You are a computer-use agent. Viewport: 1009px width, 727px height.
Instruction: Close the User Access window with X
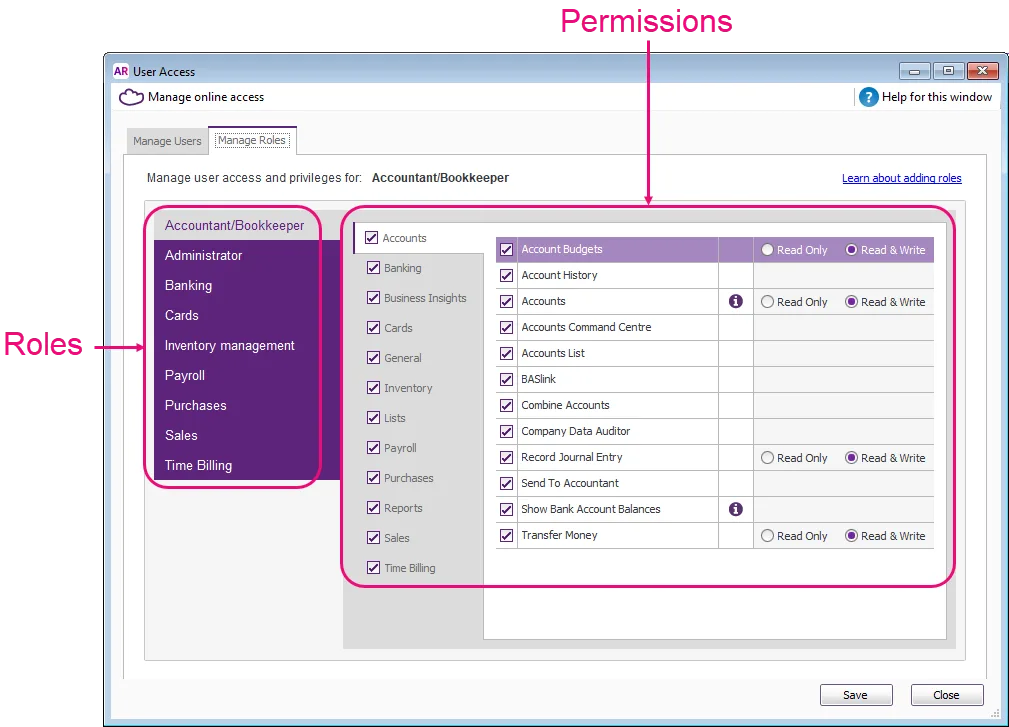(983, 71)
